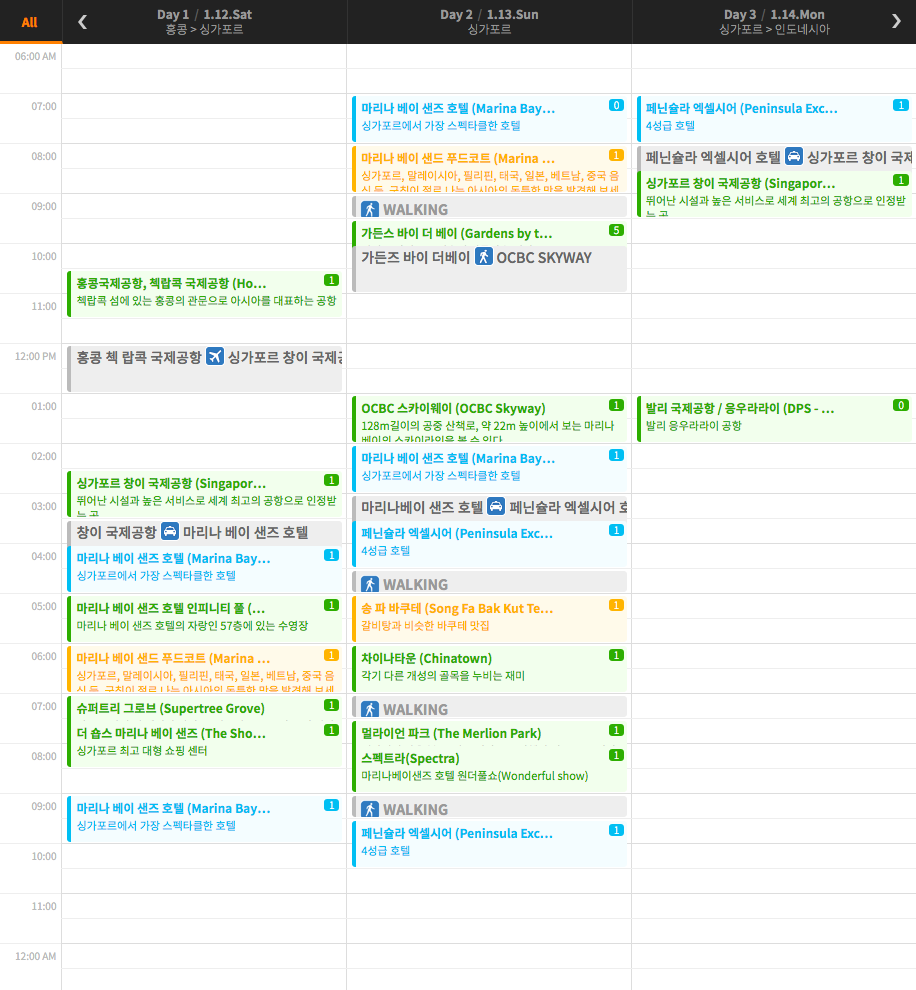Select the All tab in the top corner
The width and height of the screenshot is (916, 990).
pos(28,21)
